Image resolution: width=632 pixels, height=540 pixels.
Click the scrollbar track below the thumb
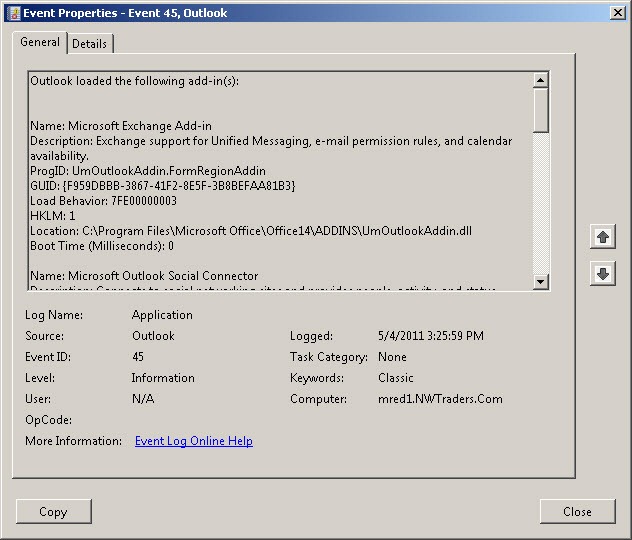point(541,203)
